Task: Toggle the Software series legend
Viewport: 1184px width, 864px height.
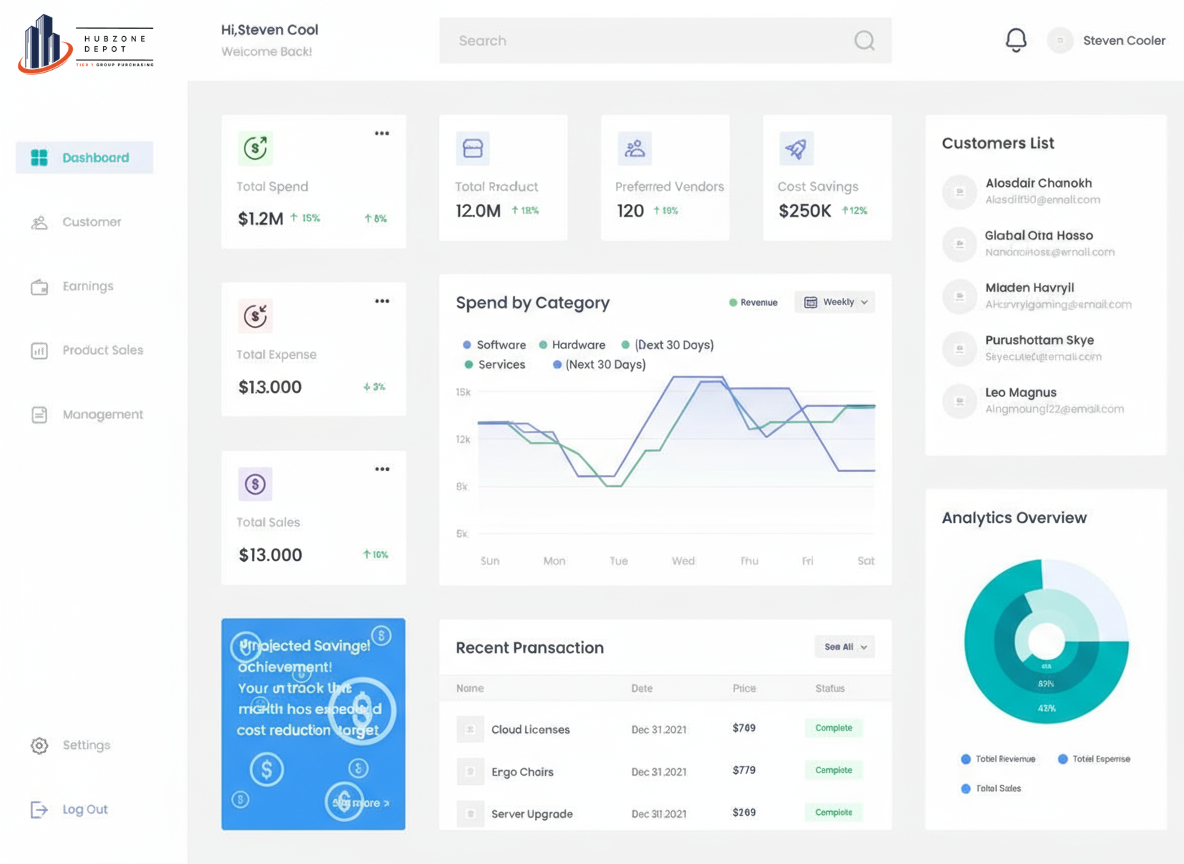Action: pos(494,345)
